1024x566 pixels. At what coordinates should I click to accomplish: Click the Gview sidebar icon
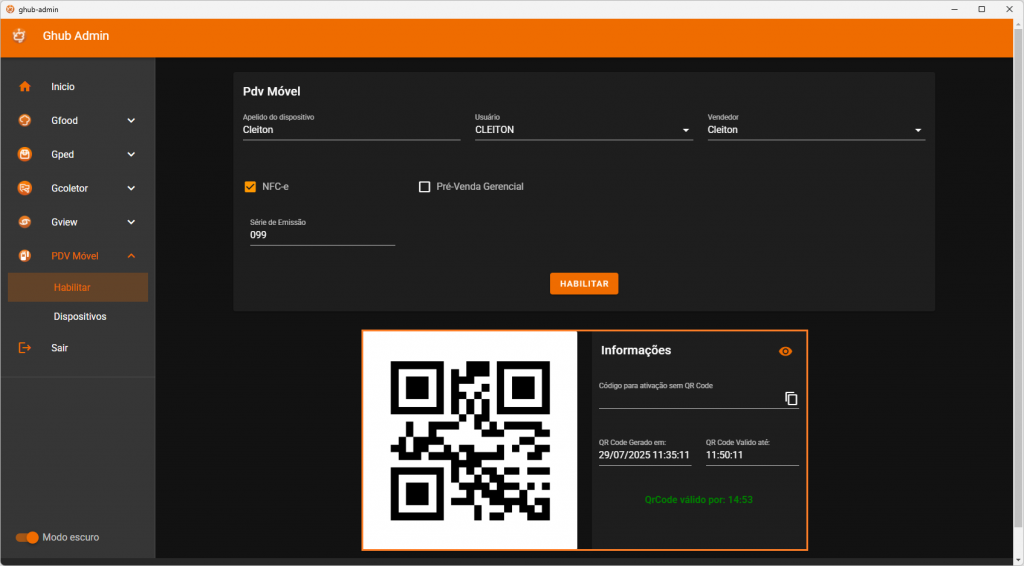[x=25, y=223]
